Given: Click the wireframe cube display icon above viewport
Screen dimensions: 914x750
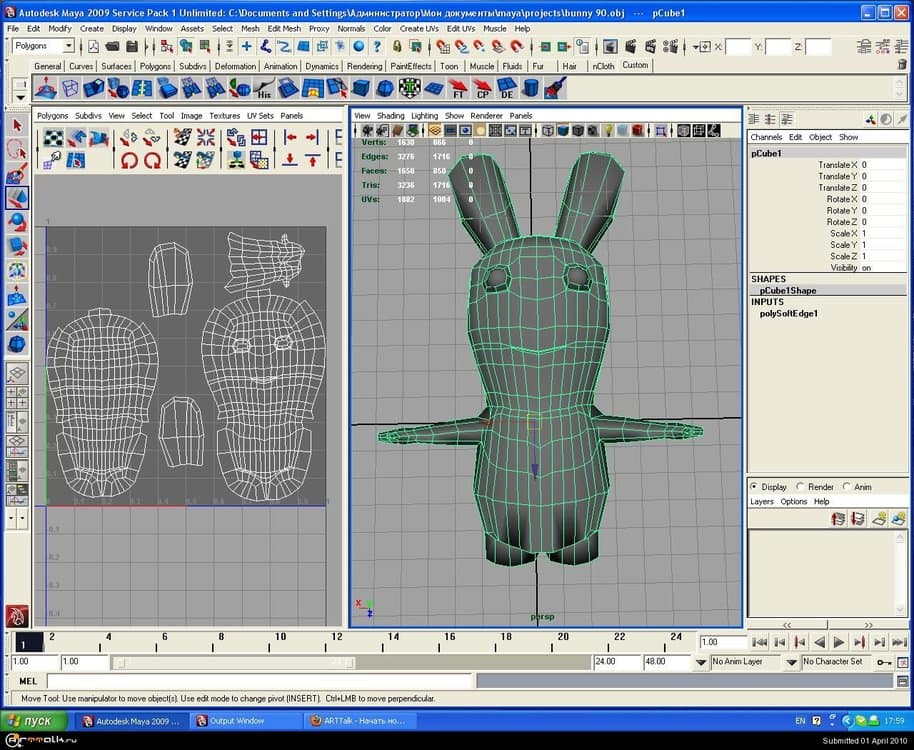Looking at the screenshot, I should point(547,129).
